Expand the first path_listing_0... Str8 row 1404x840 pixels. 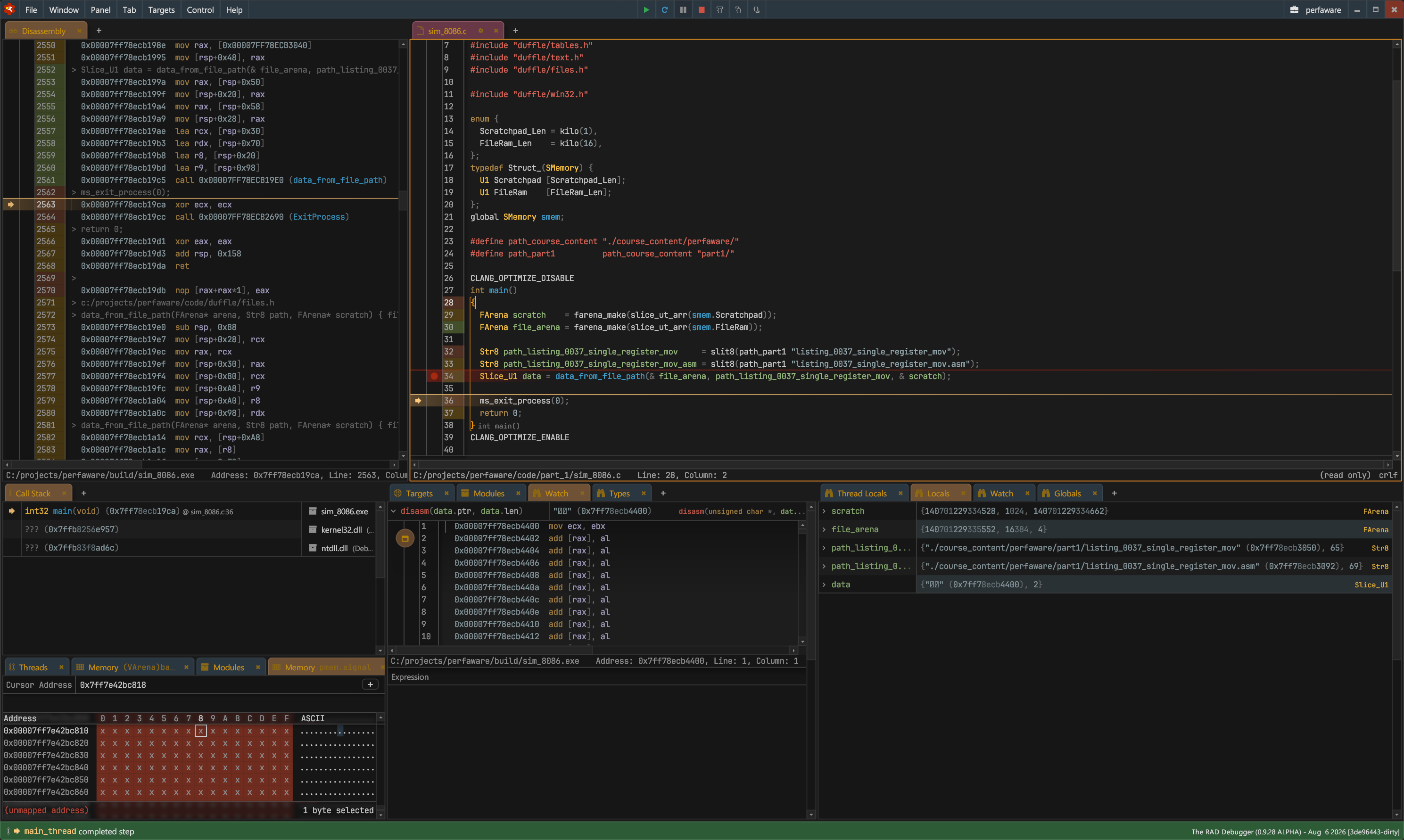(x=824, y=548)
